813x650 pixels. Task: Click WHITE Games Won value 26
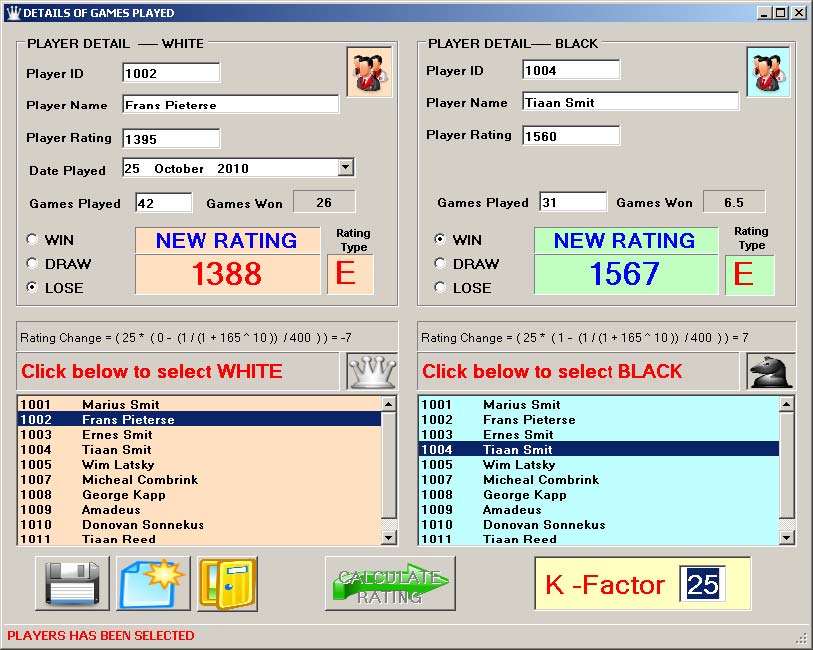pos(324,202)
